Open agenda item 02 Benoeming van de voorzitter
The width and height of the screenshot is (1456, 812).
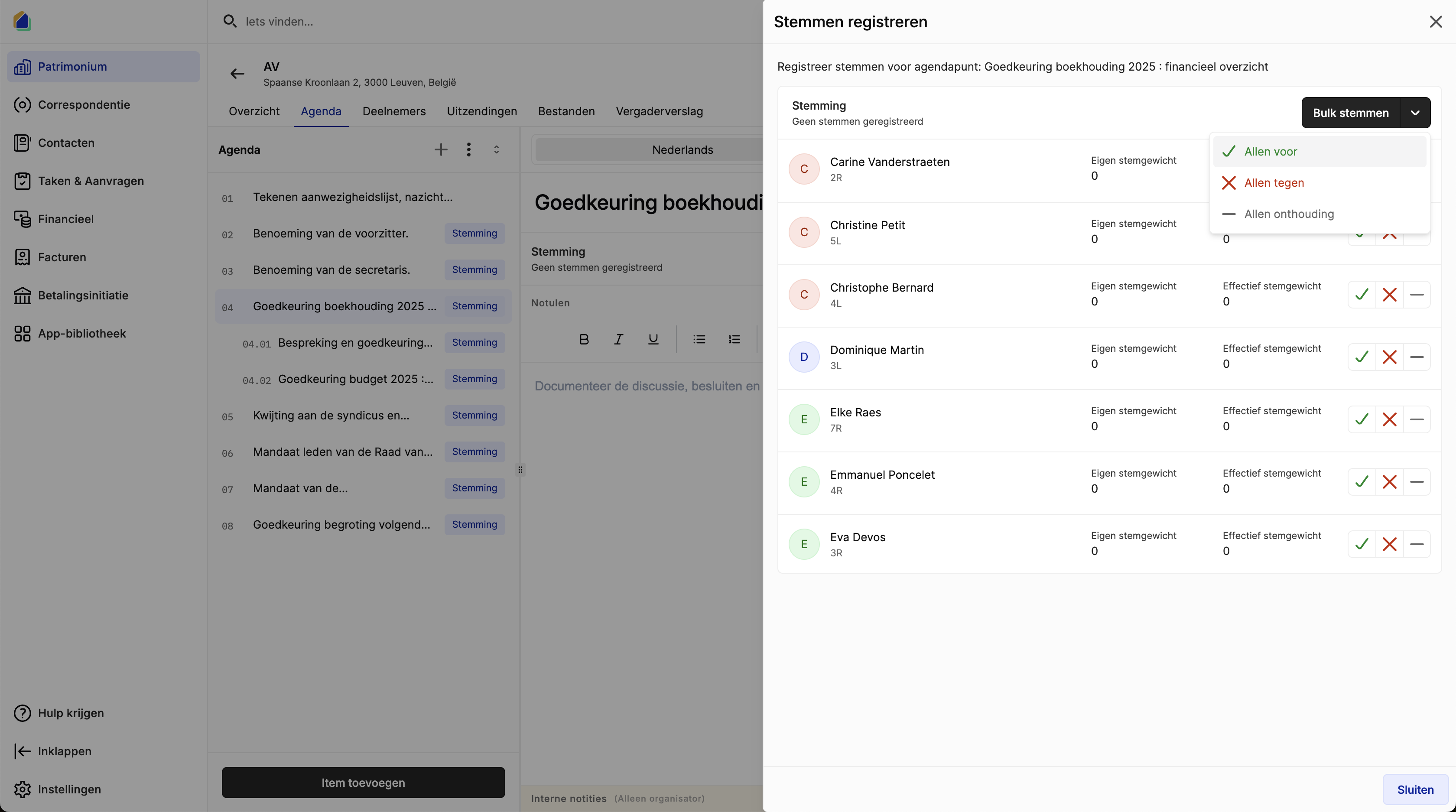[363, 234]
